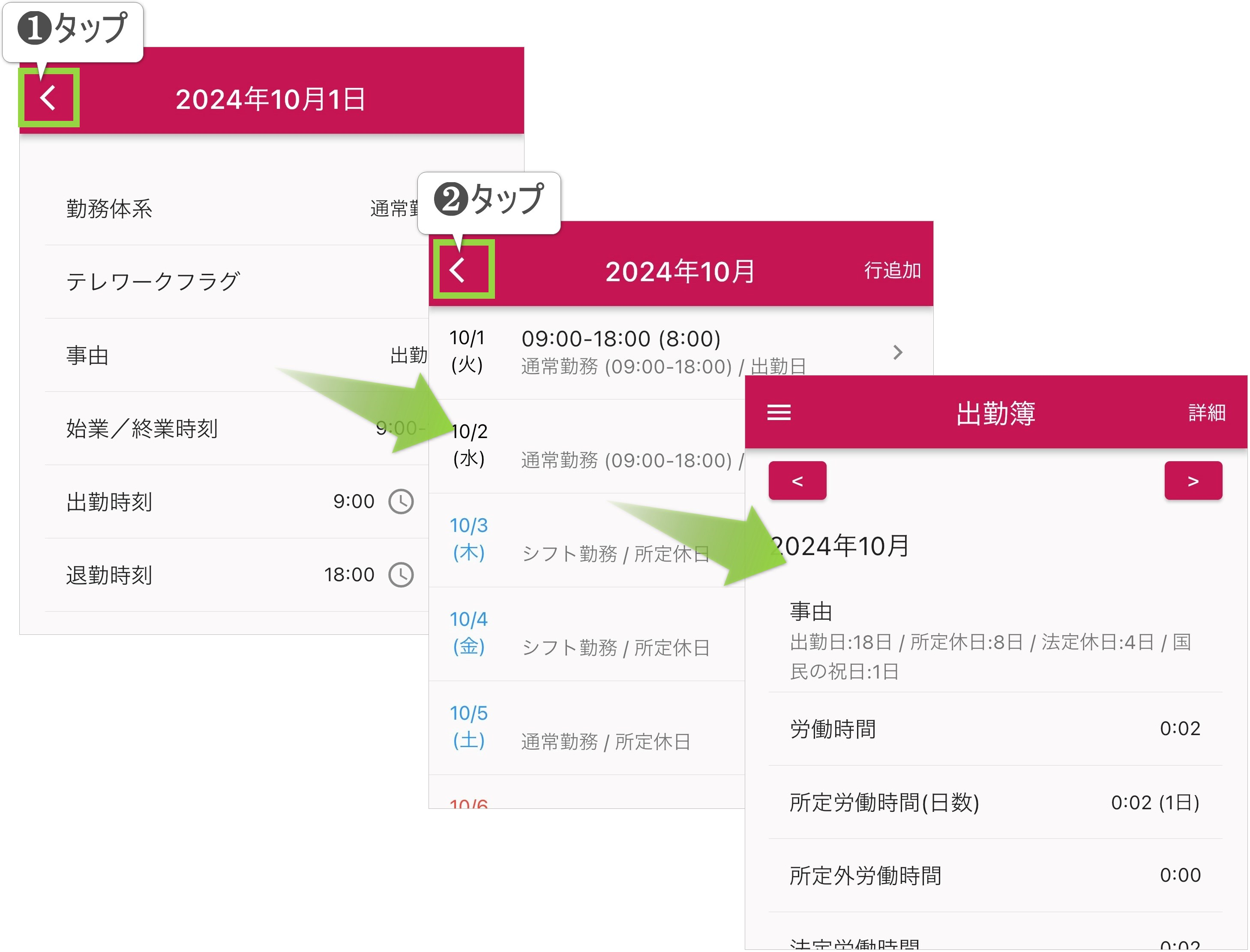Tap back arrow in 2024年10月 header
The height and width of the screenshot is (952, 1250).
pyautogui.click(x=458, y=270)
